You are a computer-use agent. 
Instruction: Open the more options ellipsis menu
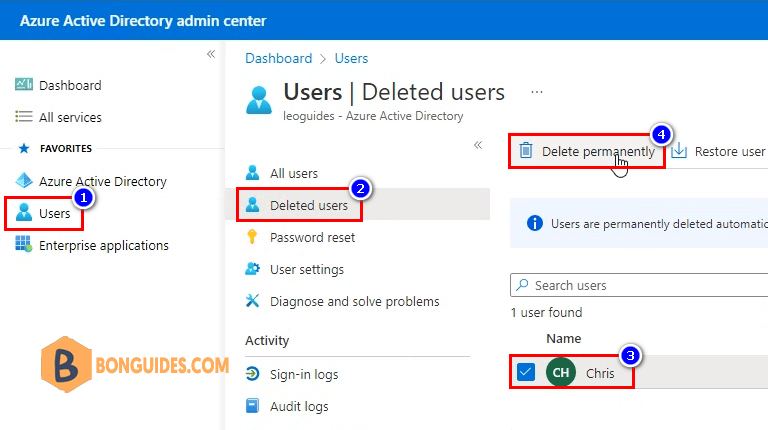[x=537, y=92]
